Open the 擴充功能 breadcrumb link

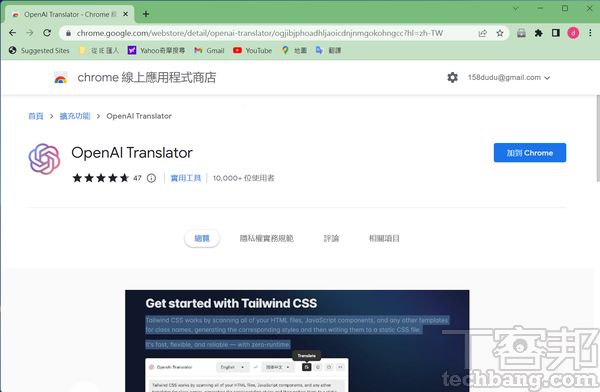[75, 116]
